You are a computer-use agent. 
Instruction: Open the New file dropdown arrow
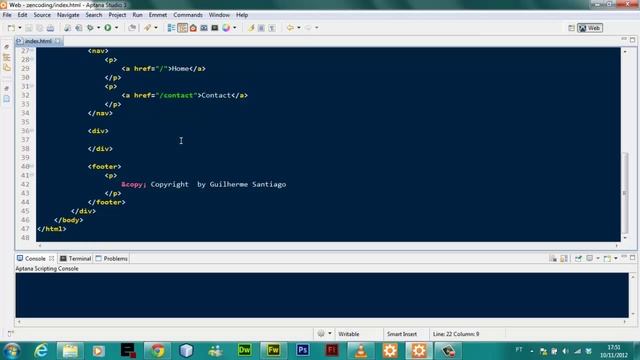(20, 28)
